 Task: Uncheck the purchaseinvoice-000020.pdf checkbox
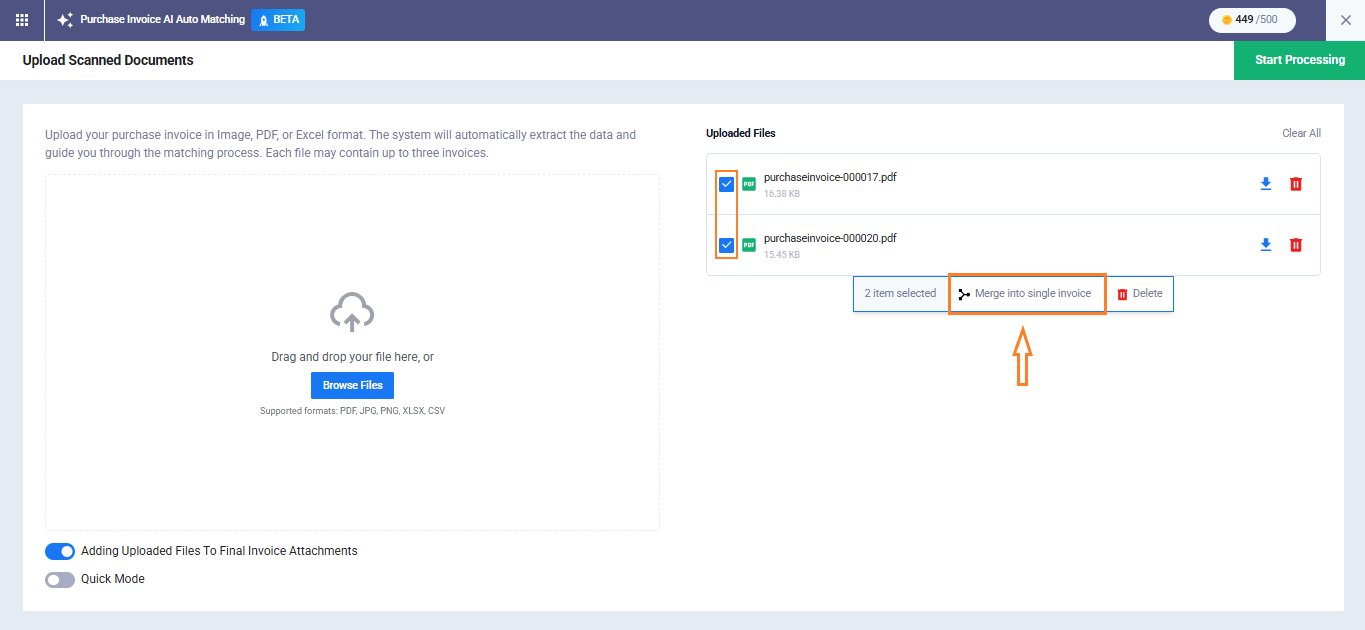click(x=727, y=245)
